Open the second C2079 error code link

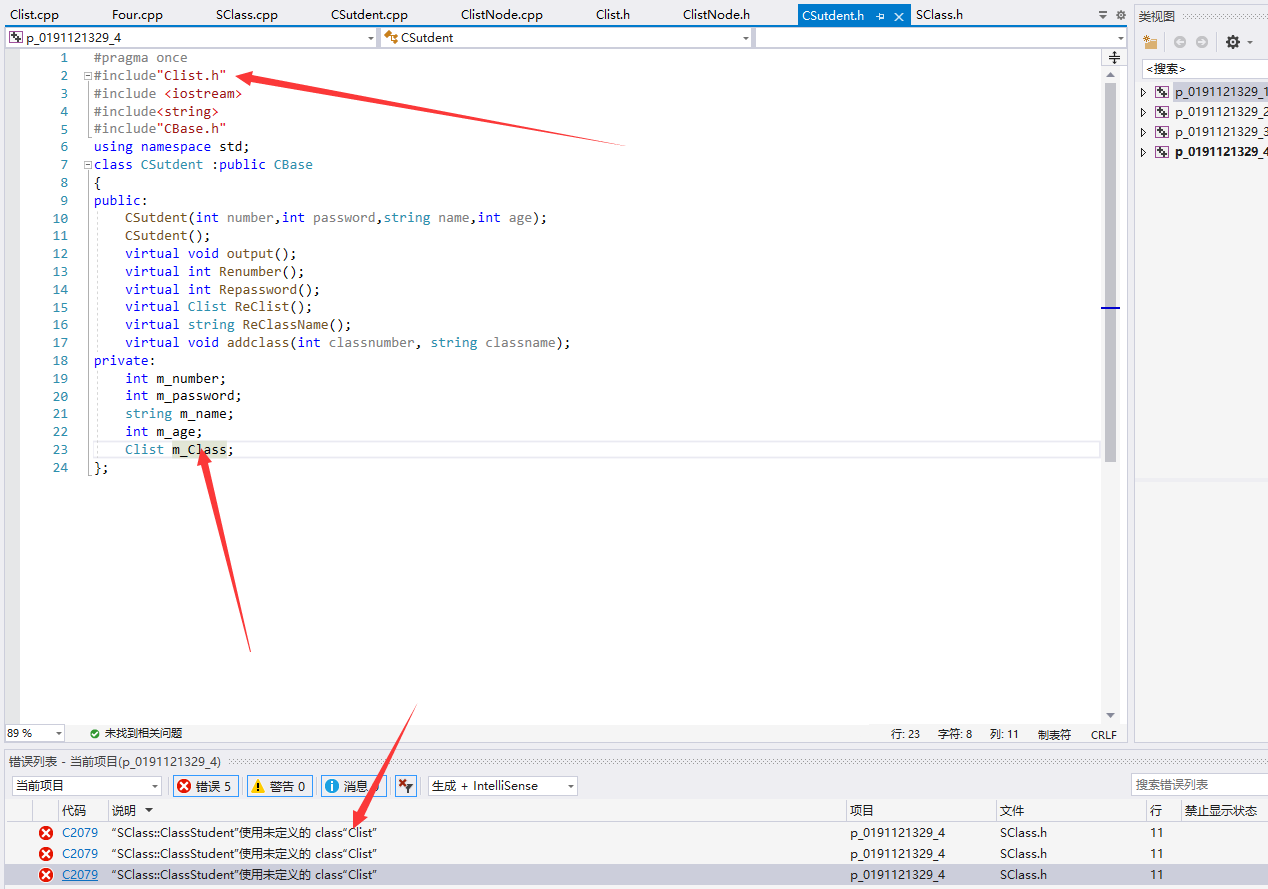pos(80,854)
